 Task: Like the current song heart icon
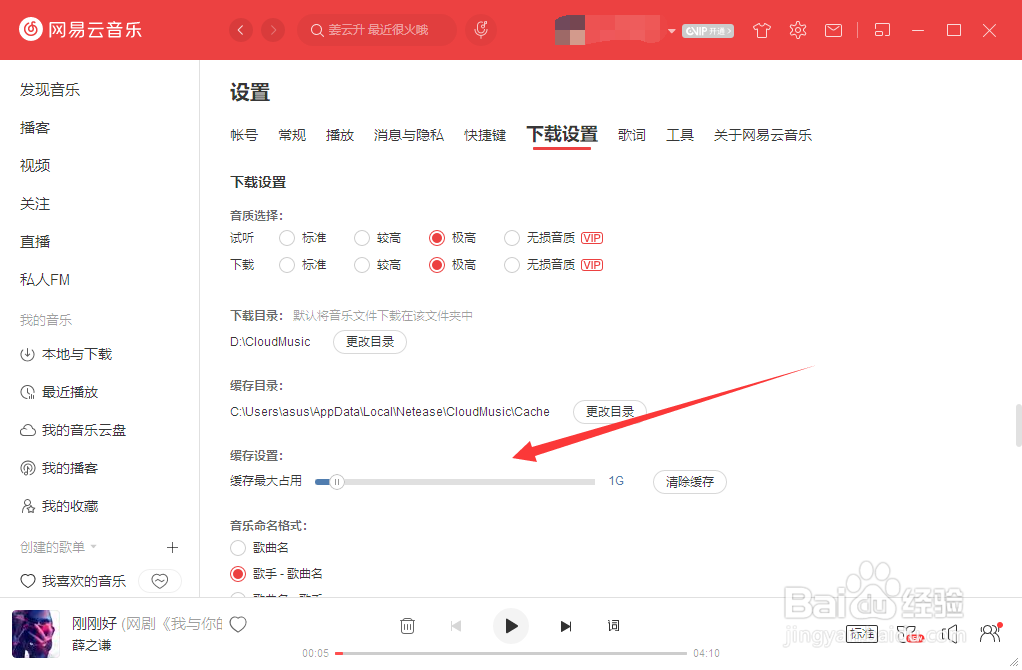click(238, 624)
